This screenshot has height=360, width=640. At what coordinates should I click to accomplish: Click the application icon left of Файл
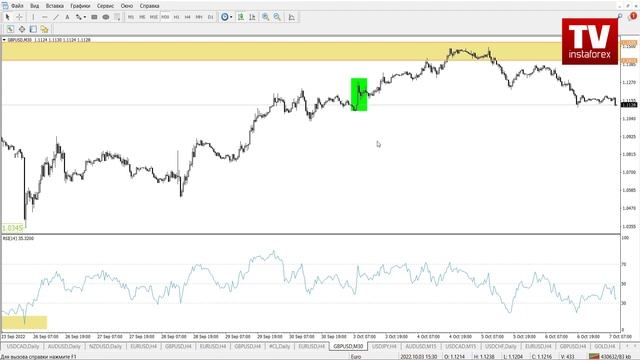(4, 6)
